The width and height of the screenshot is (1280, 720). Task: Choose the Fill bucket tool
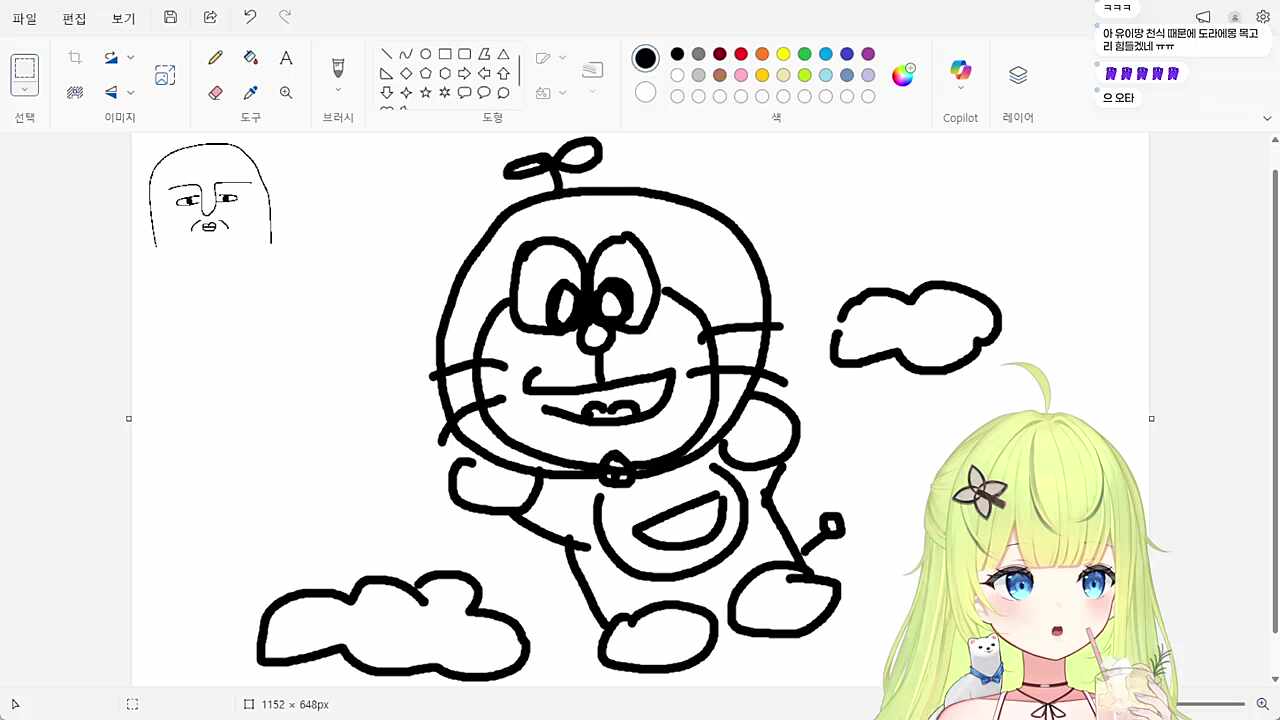(251, 58)
